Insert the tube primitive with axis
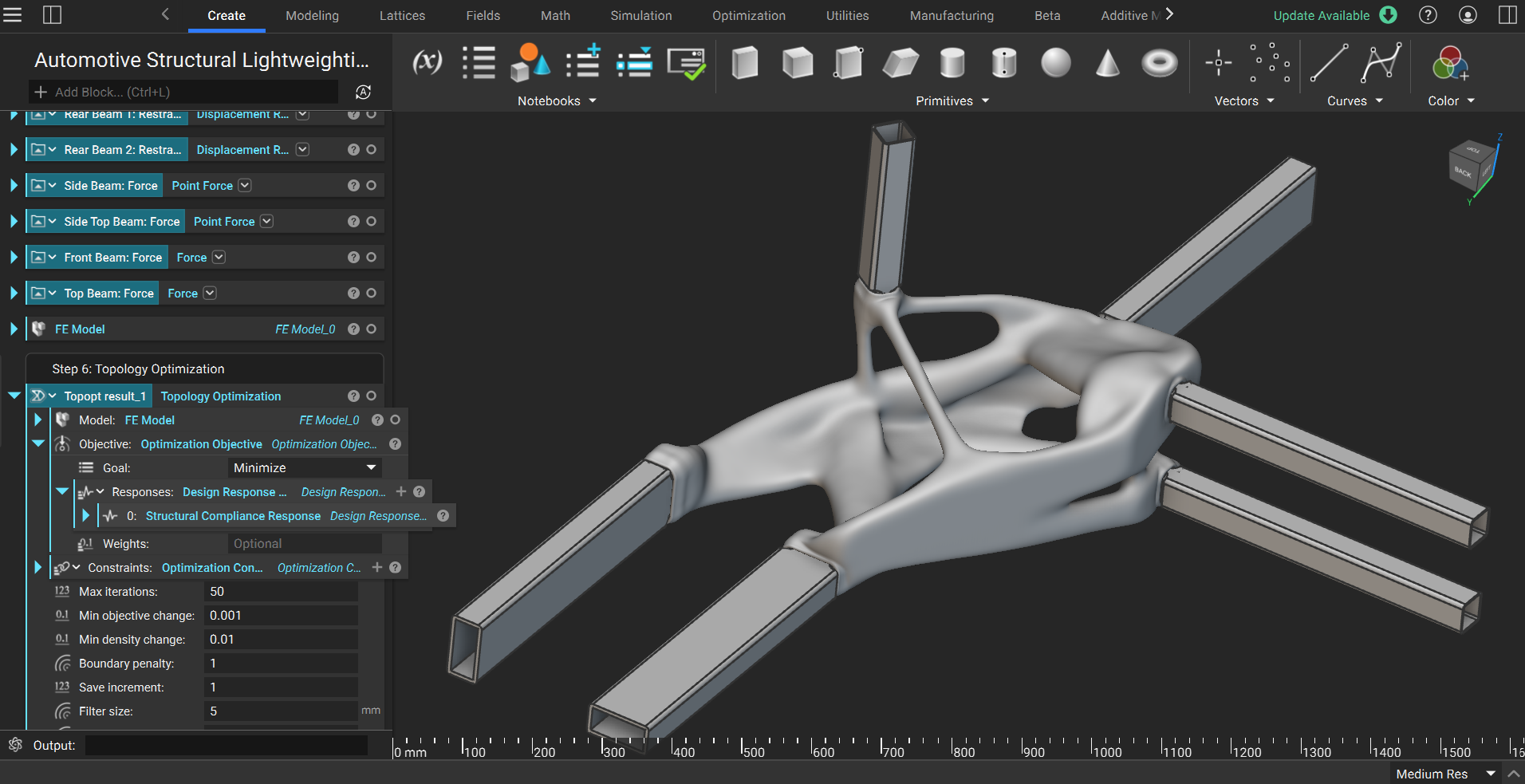Image resolution: width=1525 pixels, height=784 pixels. (x=1003, y=62)
